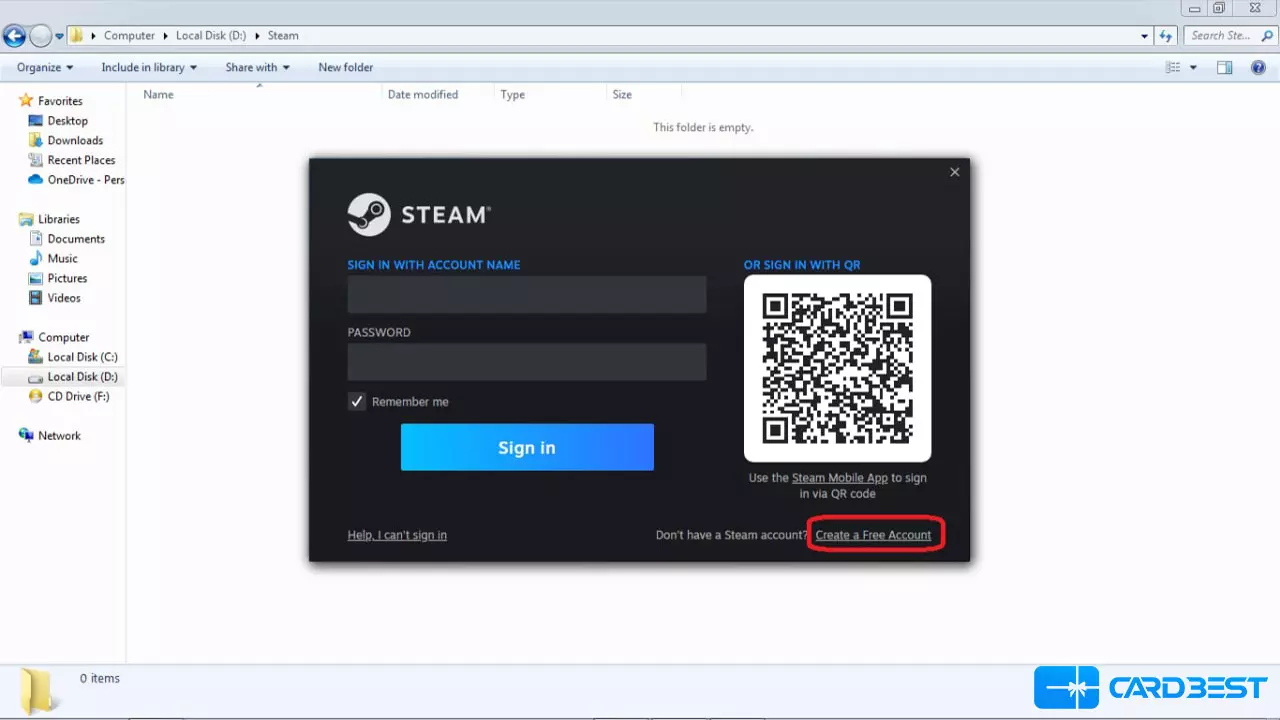1280x720 pixels.
Task: Click the Desktop icon in Favorites
Action: 36,121
